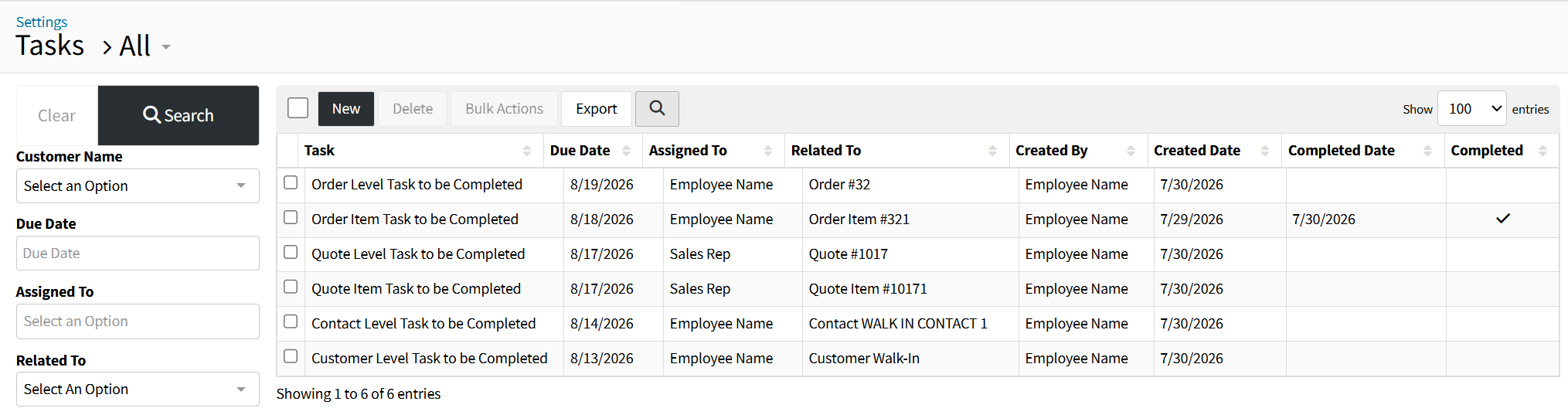Click Quote Item #10171 related cell
The width and height of the screenshot is (1568, 415).
tap(868, 289)
